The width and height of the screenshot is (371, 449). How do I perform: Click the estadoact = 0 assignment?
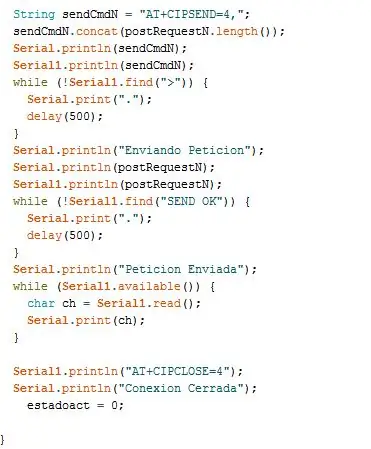[75, 405]
